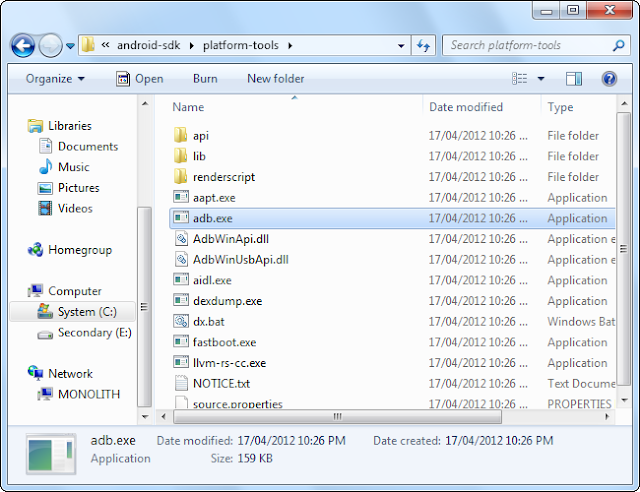The image size is (640, 492).
Task: Select the platform-tools breadcrumb
Action: [x=241, y=45]
